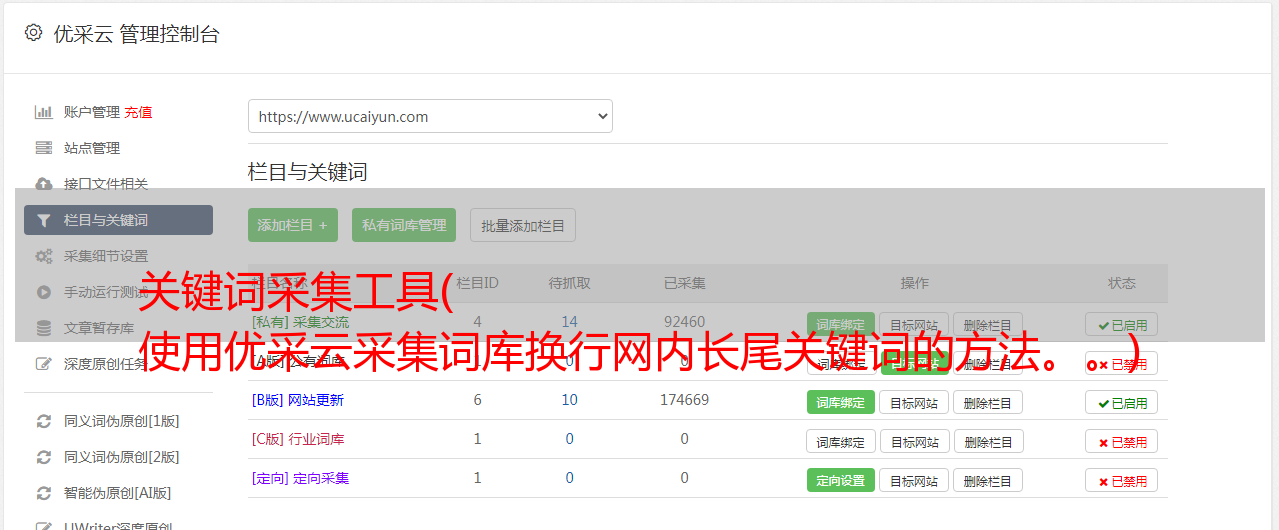This screenshot has height=530, width=1279.
Task: Click the 已采集 value 174669
Action: (684, 400)
